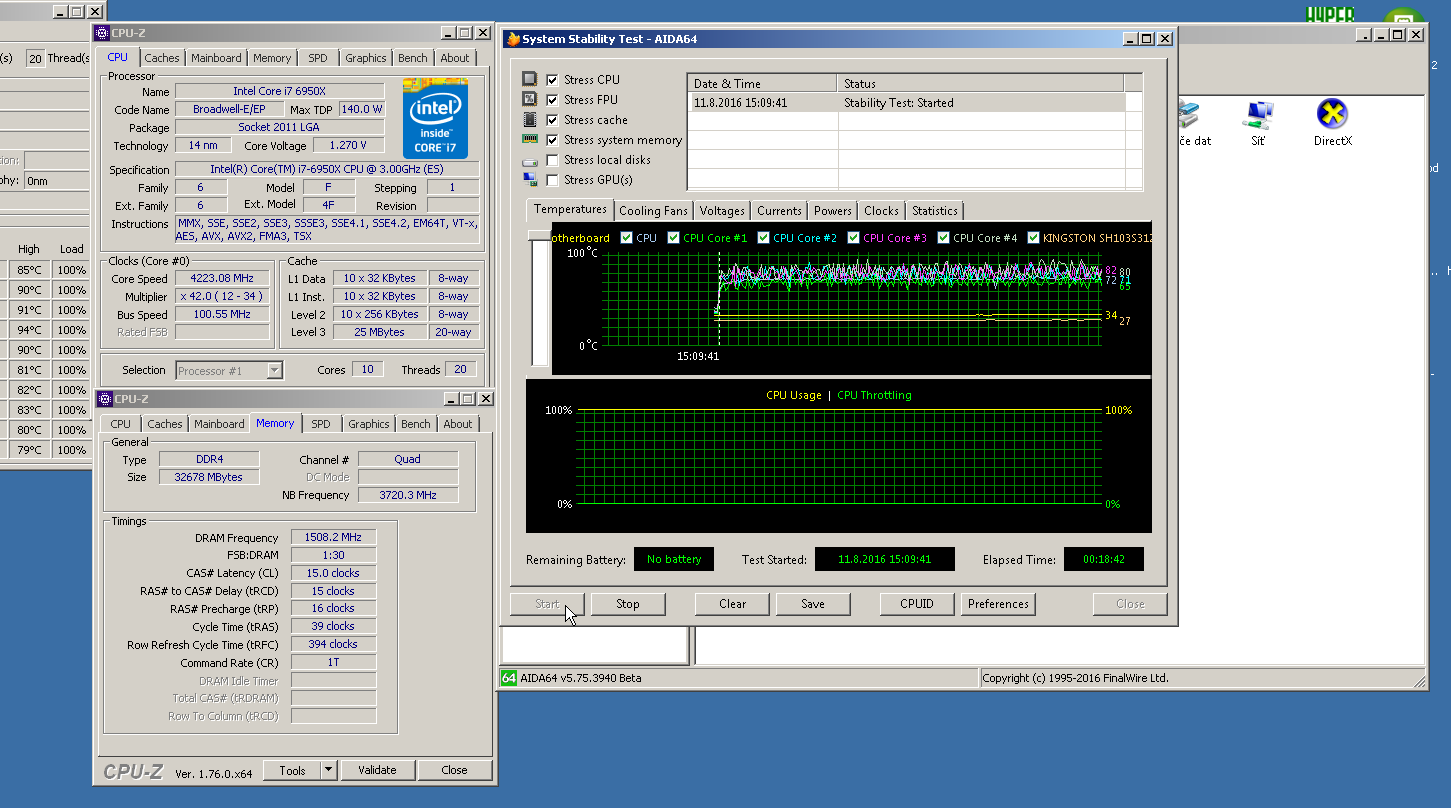The image size is (1451, 808).
Task: Select the 'Stability Test: Started' log row
Action: 906,103
